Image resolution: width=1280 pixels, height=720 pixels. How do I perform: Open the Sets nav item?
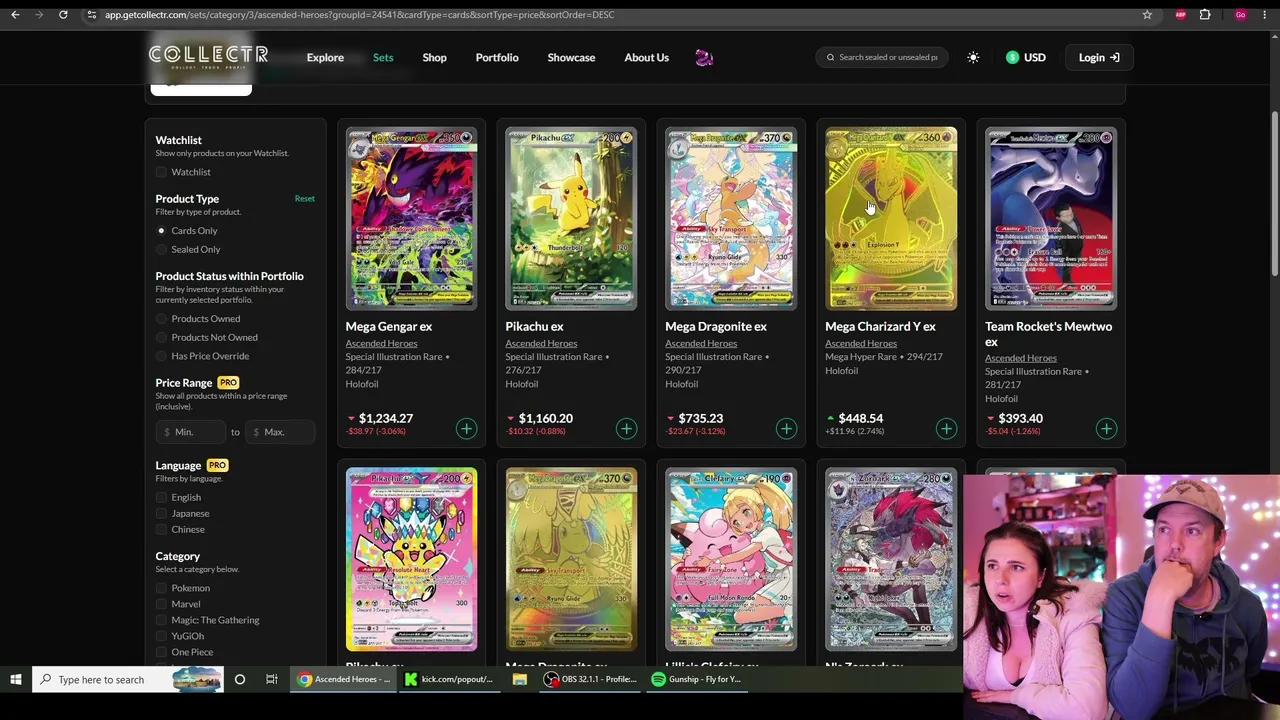point(383,58)
